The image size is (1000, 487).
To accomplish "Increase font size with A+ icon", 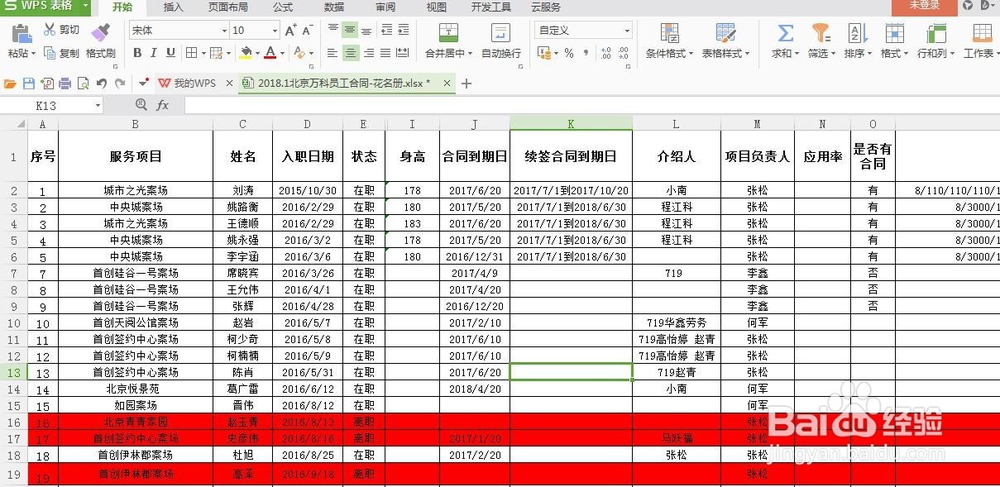I will 291,30.
